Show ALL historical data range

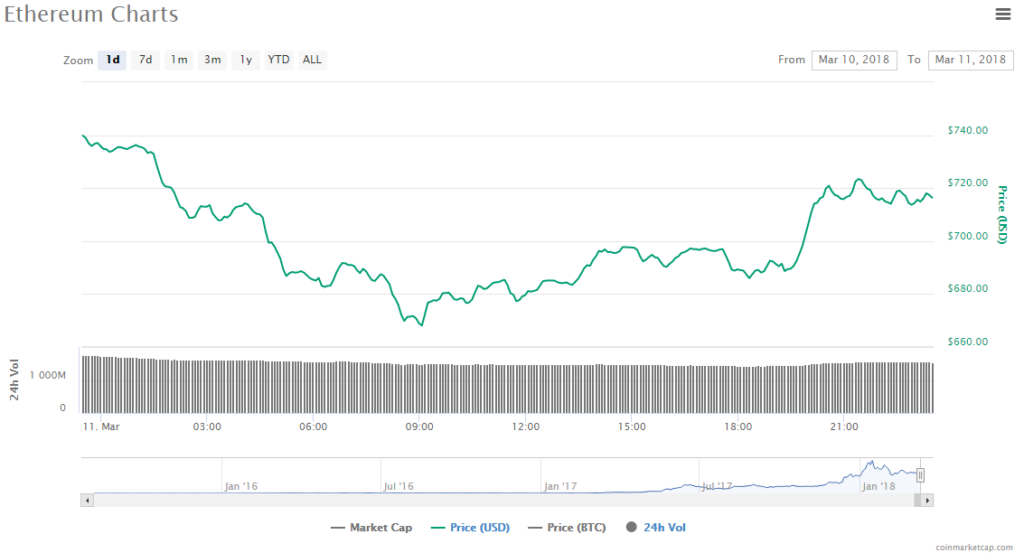coord(312,60)
